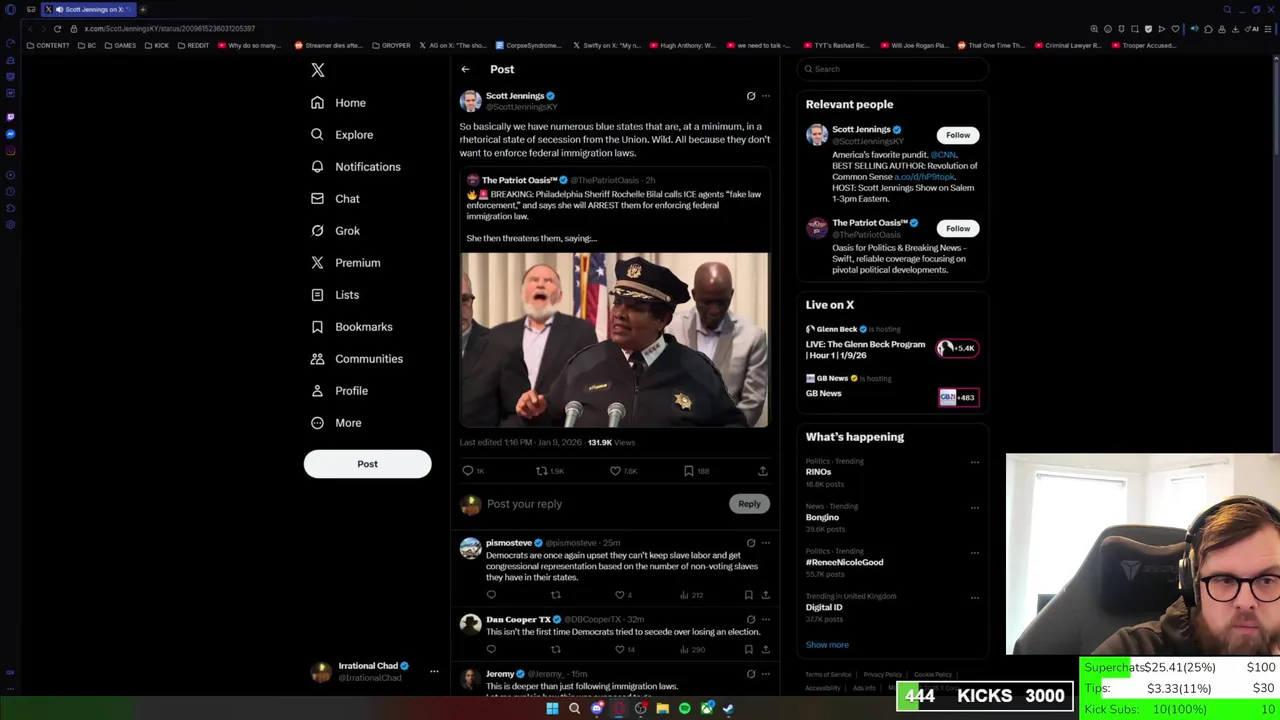Open pismosteve's profile avatar
The image size is (1280, 720).
pyautogui.click(x=470, y=547)
